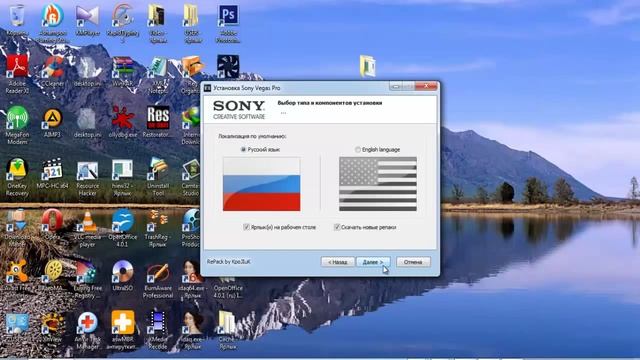Open MegaFon Modem shortcut

[17, 118]
